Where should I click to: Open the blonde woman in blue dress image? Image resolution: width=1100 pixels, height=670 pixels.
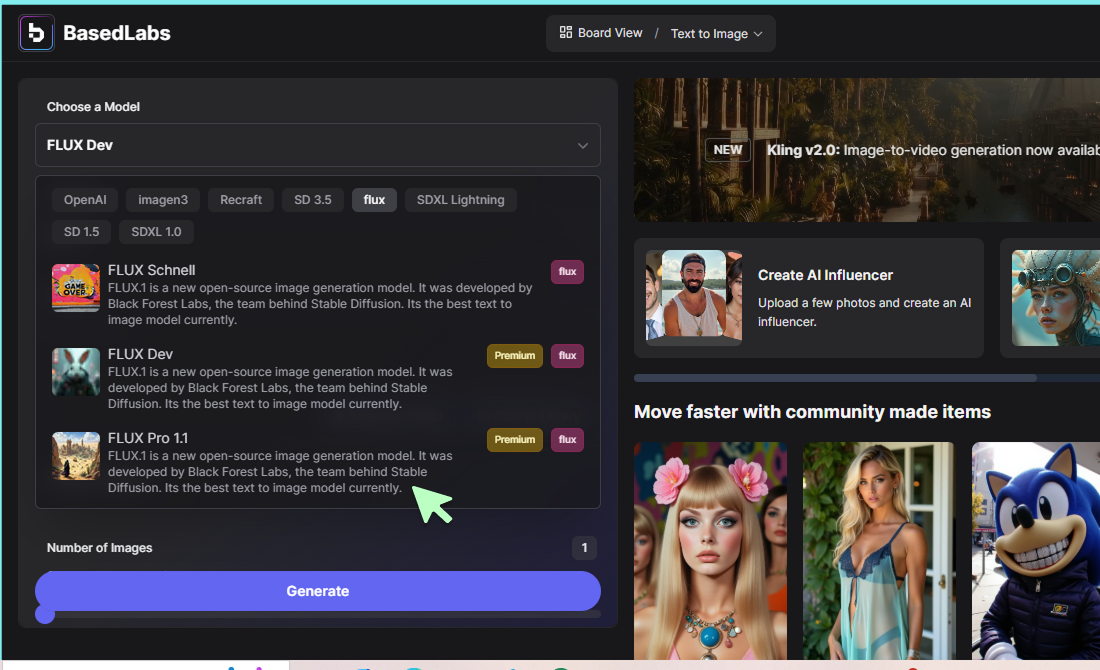878,551
